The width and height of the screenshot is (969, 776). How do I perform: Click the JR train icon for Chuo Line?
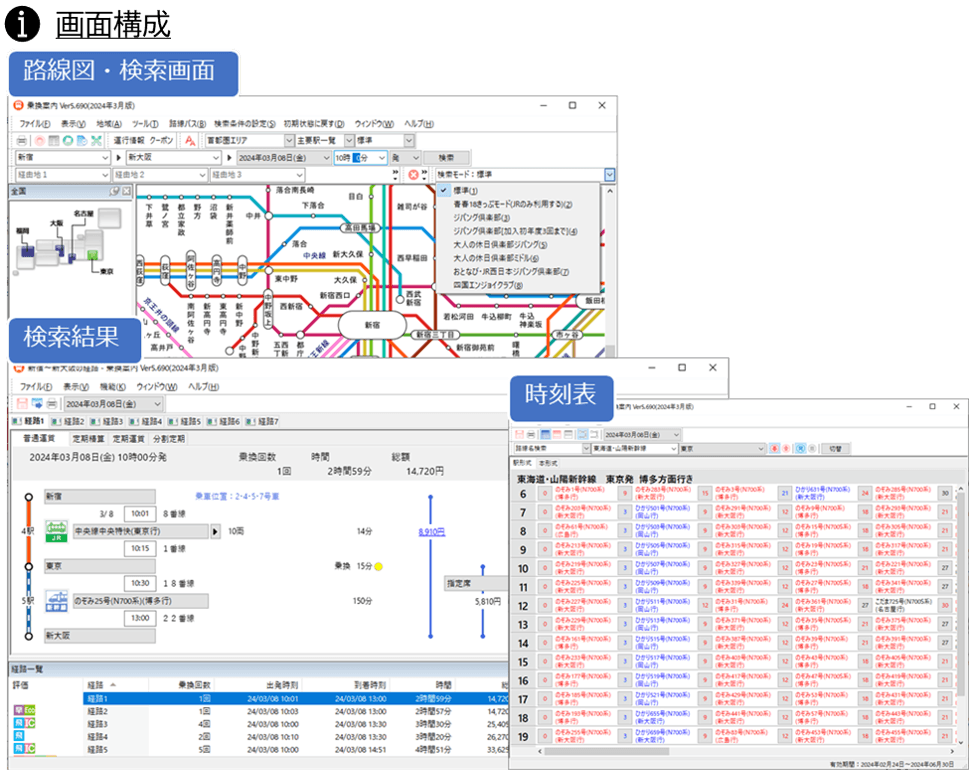click(57, 531)
